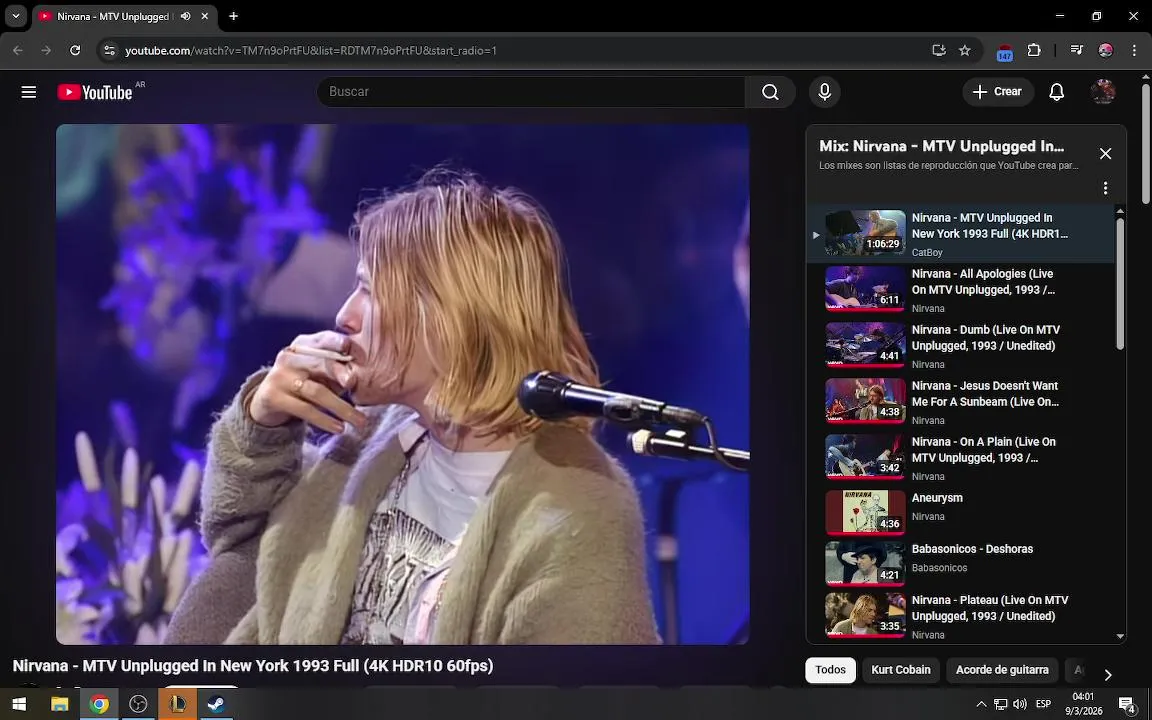Open the Mix playlist three-dot options

[x=1105, y=188]
